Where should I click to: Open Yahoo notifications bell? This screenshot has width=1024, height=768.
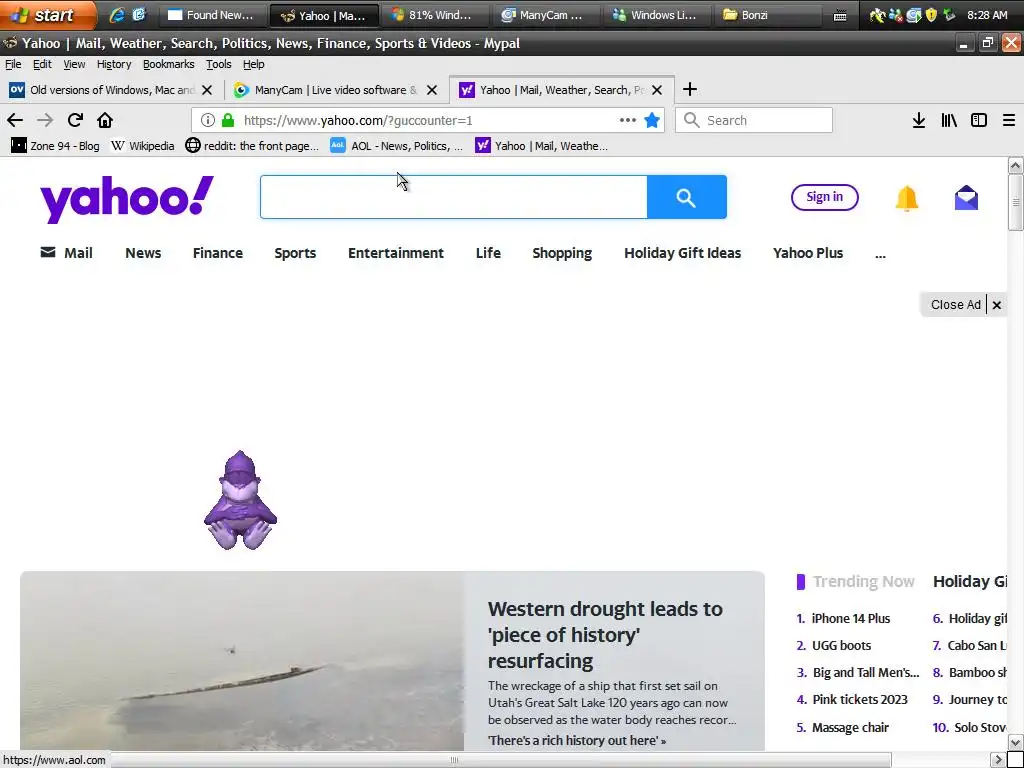[906, 198]
